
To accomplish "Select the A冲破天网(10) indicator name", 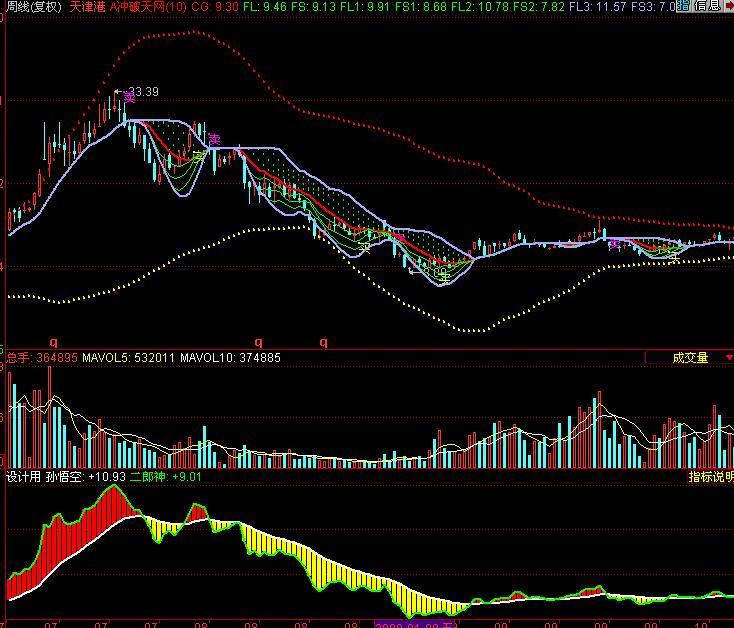I will 147,6.
